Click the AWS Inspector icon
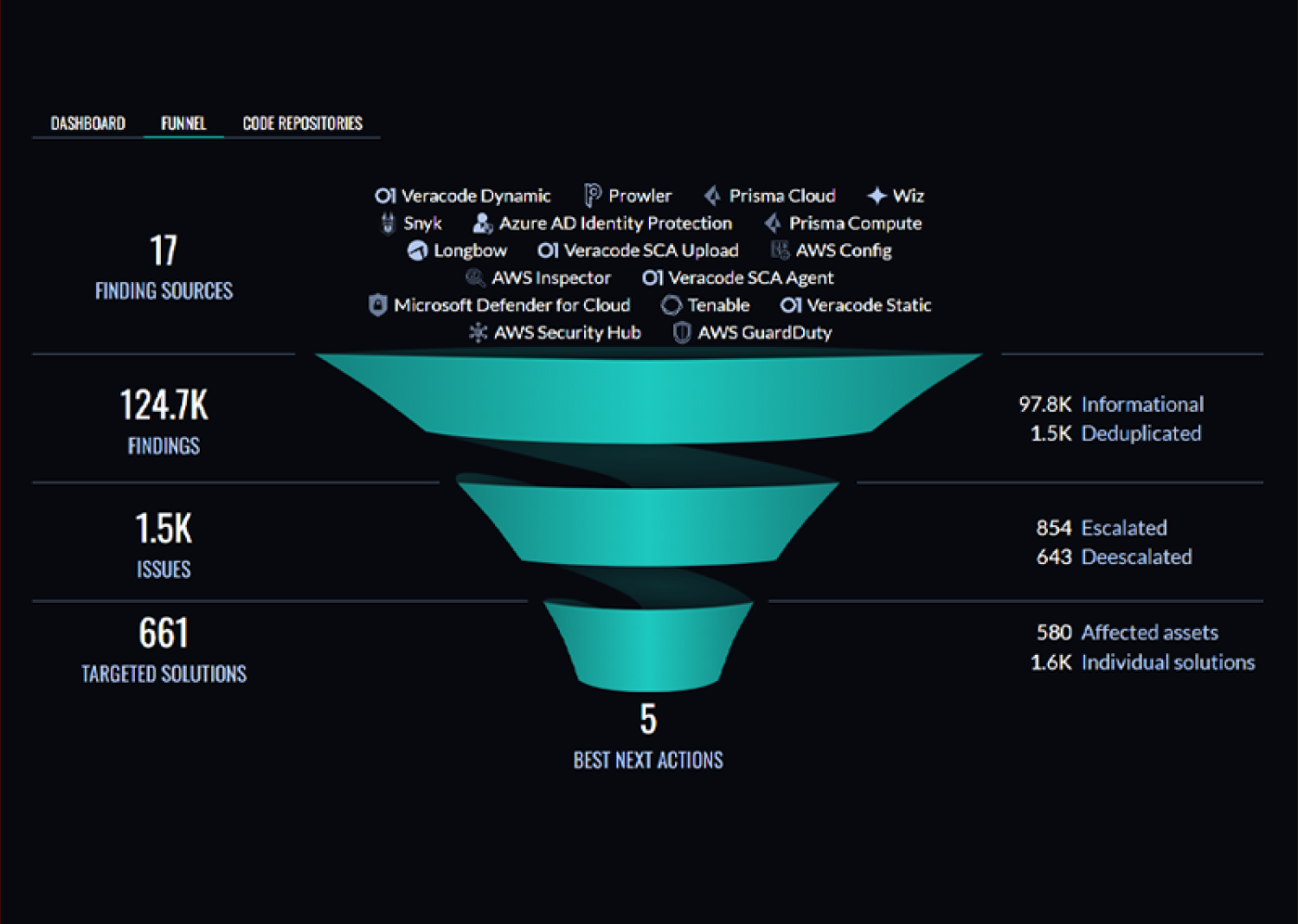This screenshot has height=924, width=1298. point(474,278)
